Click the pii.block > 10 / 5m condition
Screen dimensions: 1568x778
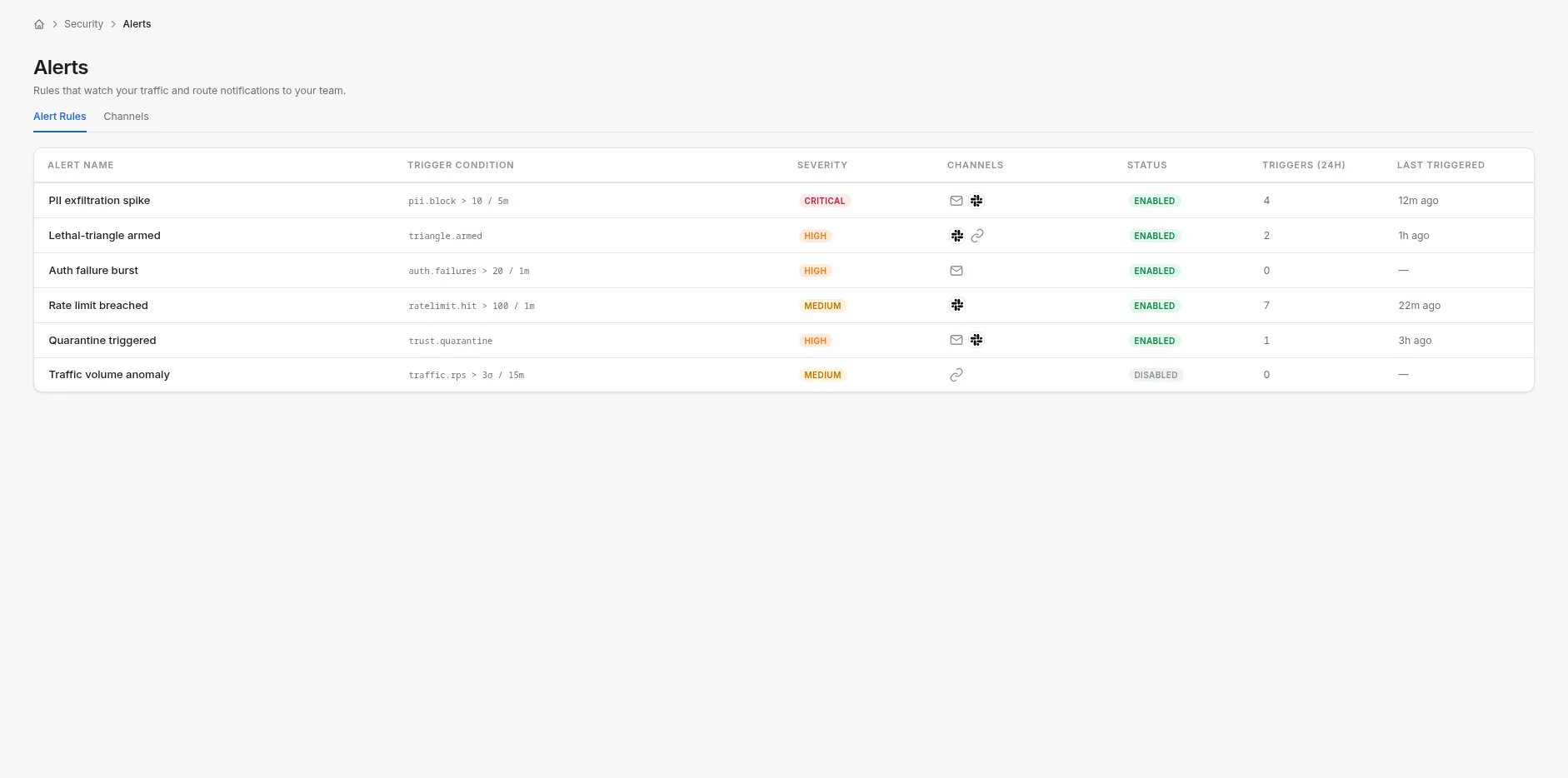coord(458,202)
